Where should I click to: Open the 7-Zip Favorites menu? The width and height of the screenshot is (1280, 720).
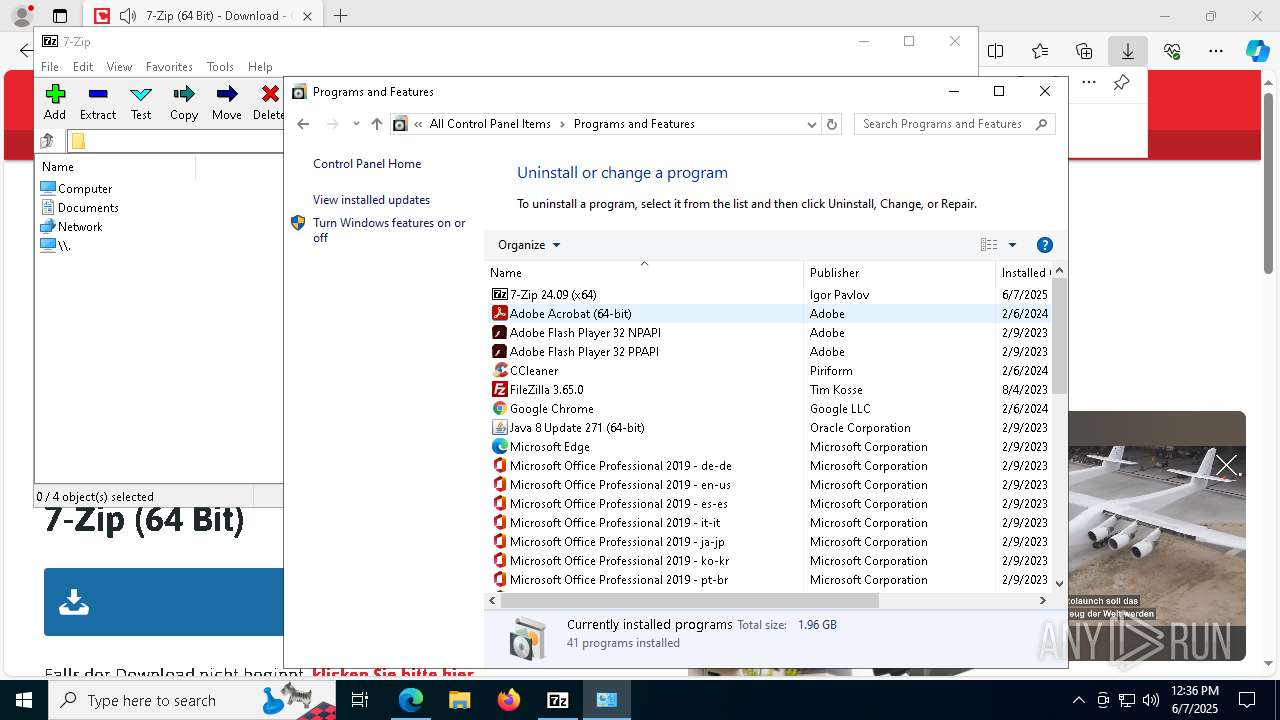169,66
